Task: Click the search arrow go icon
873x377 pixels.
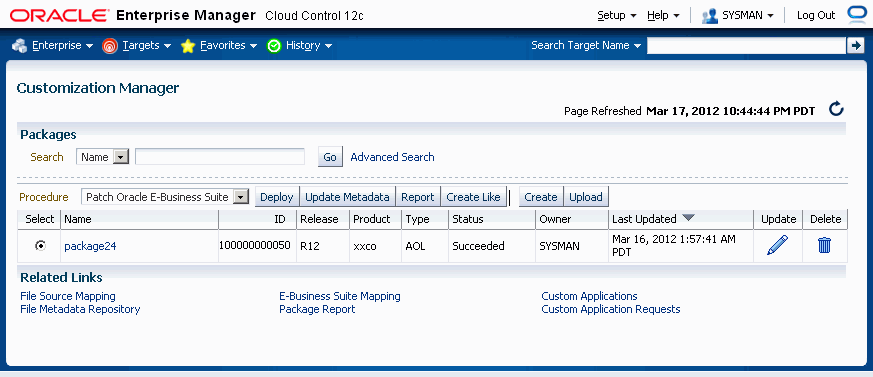Action: point(855,46)
